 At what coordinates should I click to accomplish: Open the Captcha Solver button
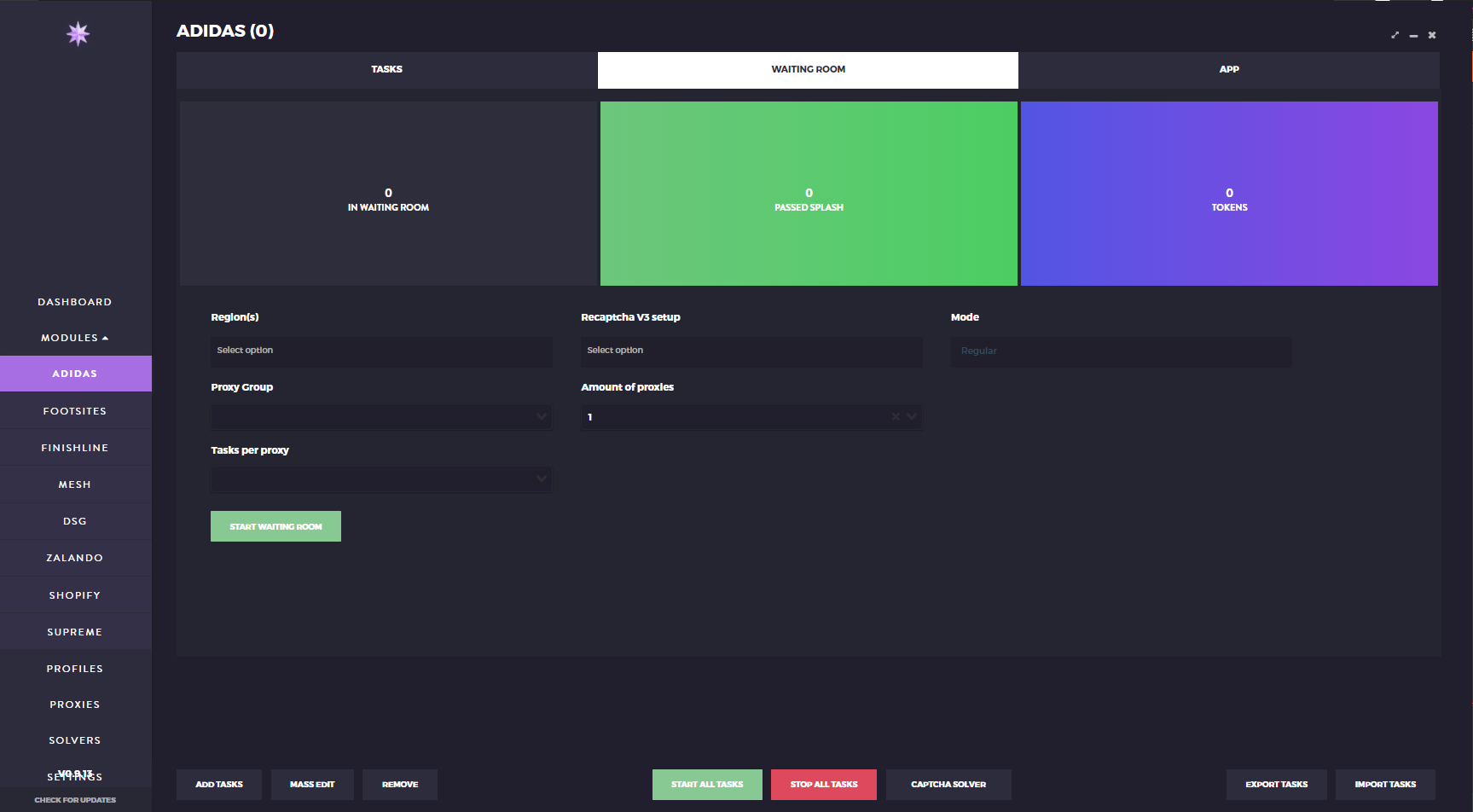pyautogui.click(x=948, y=785)
